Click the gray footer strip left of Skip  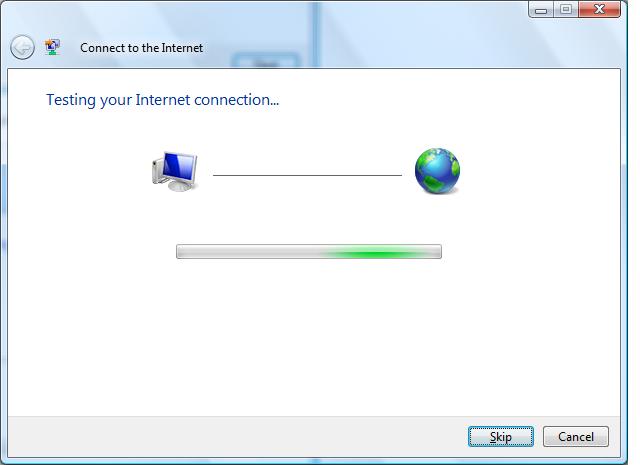pyautogui.click(x=237, y=437)
